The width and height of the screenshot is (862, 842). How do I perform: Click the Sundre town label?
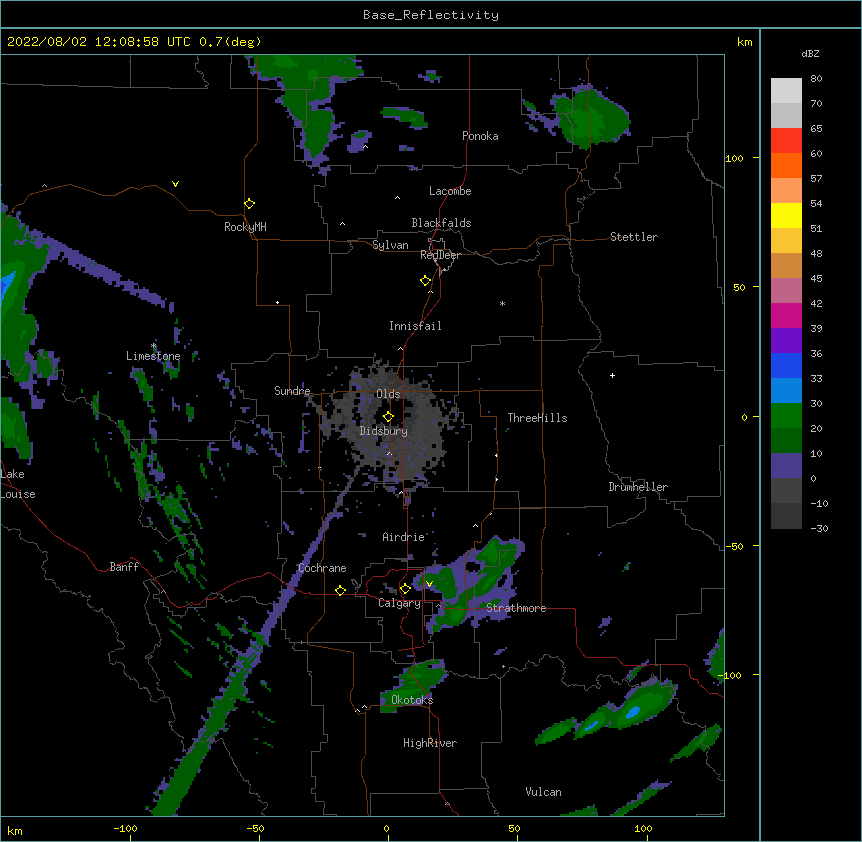292,391
